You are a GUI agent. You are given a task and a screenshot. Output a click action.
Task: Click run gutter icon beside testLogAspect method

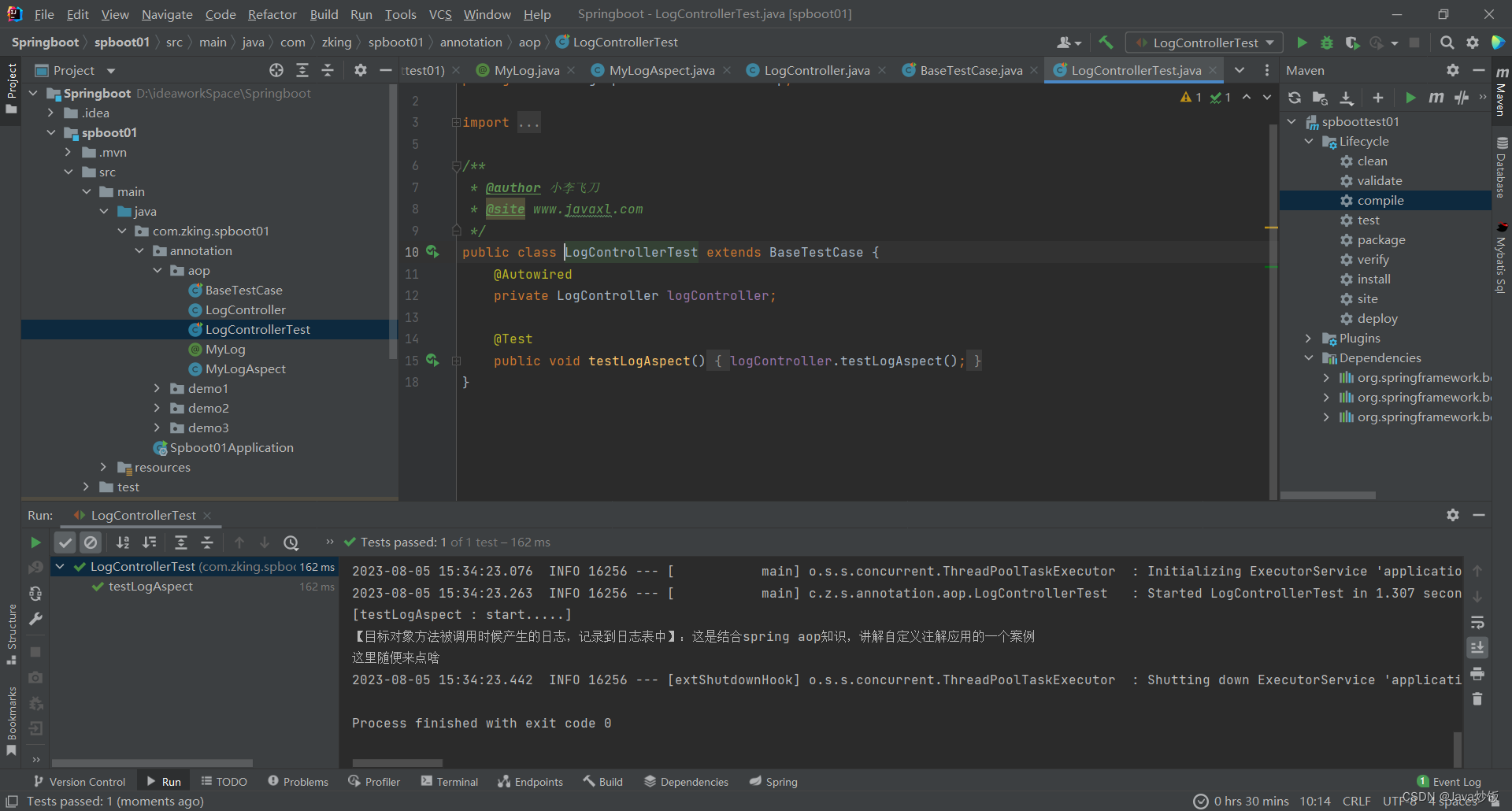(432, 361)
